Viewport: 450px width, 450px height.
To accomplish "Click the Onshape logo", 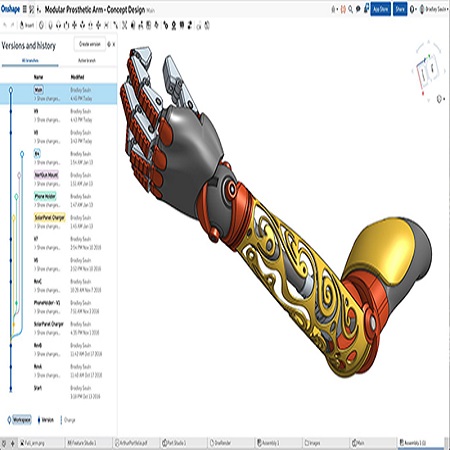I will 10,9.
